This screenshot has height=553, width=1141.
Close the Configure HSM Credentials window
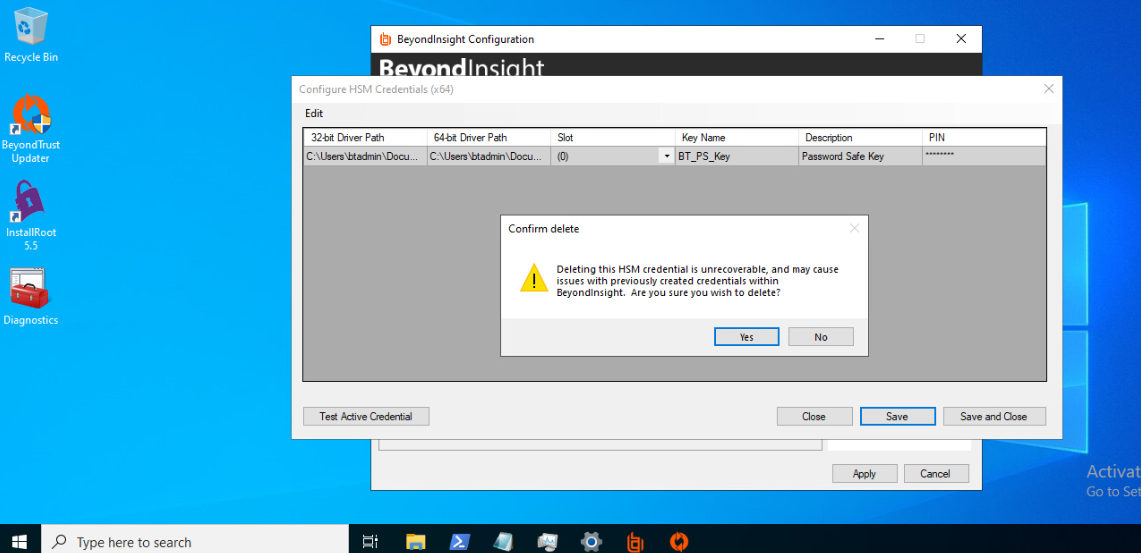[1049, 89]
